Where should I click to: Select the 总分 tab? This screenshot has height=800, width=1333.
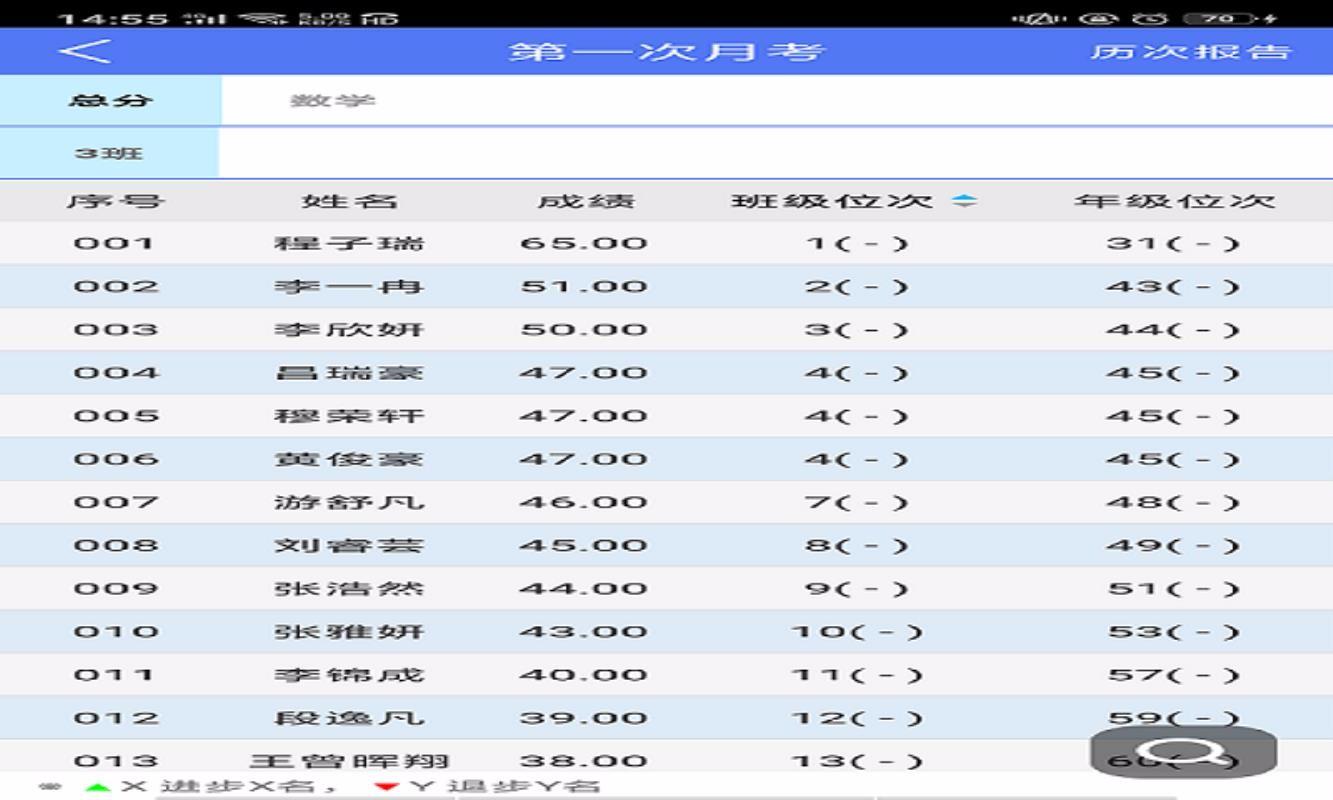110,101
